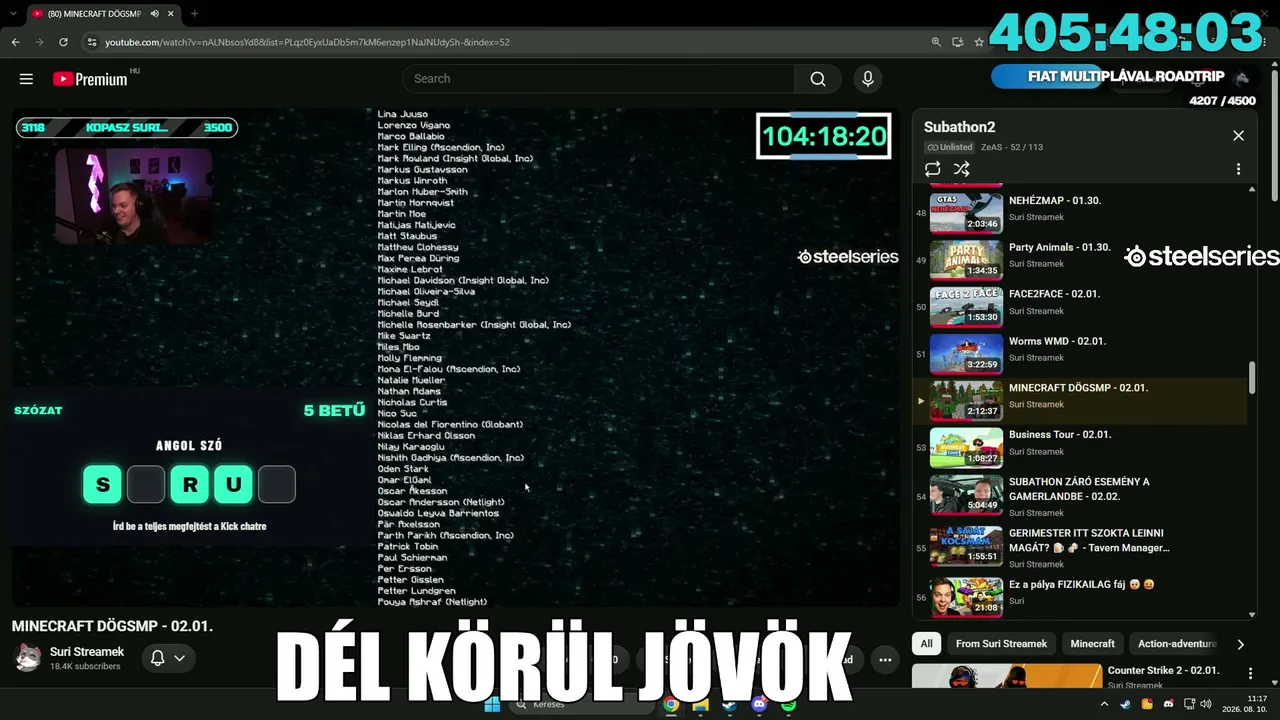Open notification bell dropdown for Suri Streamek
Image resolution: width=1280 pixels, height=720 pixels.
(167, 658)
